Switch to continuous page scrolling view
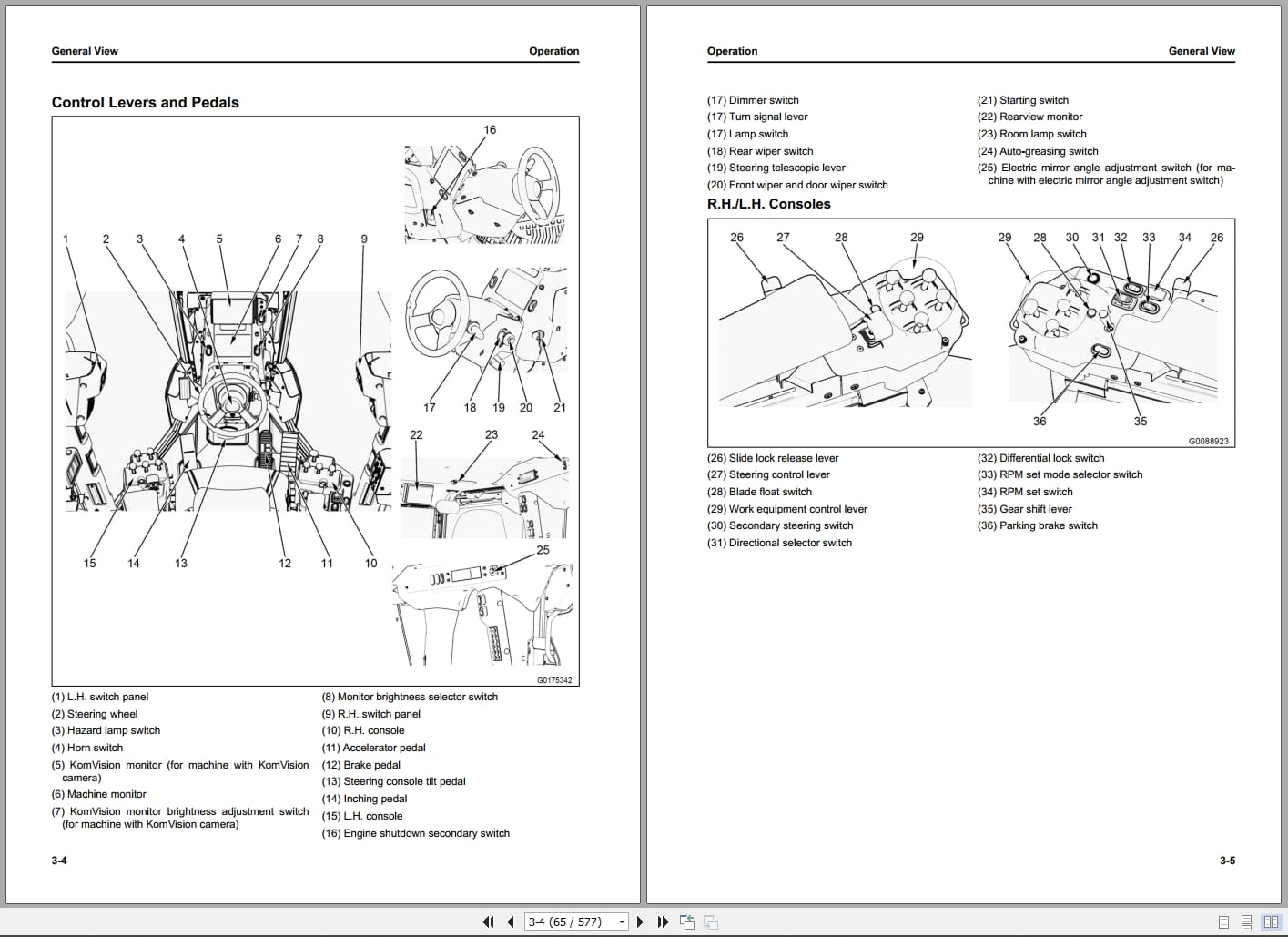This screenshot has height=937, width=1288. click(x=1246, y=922)
